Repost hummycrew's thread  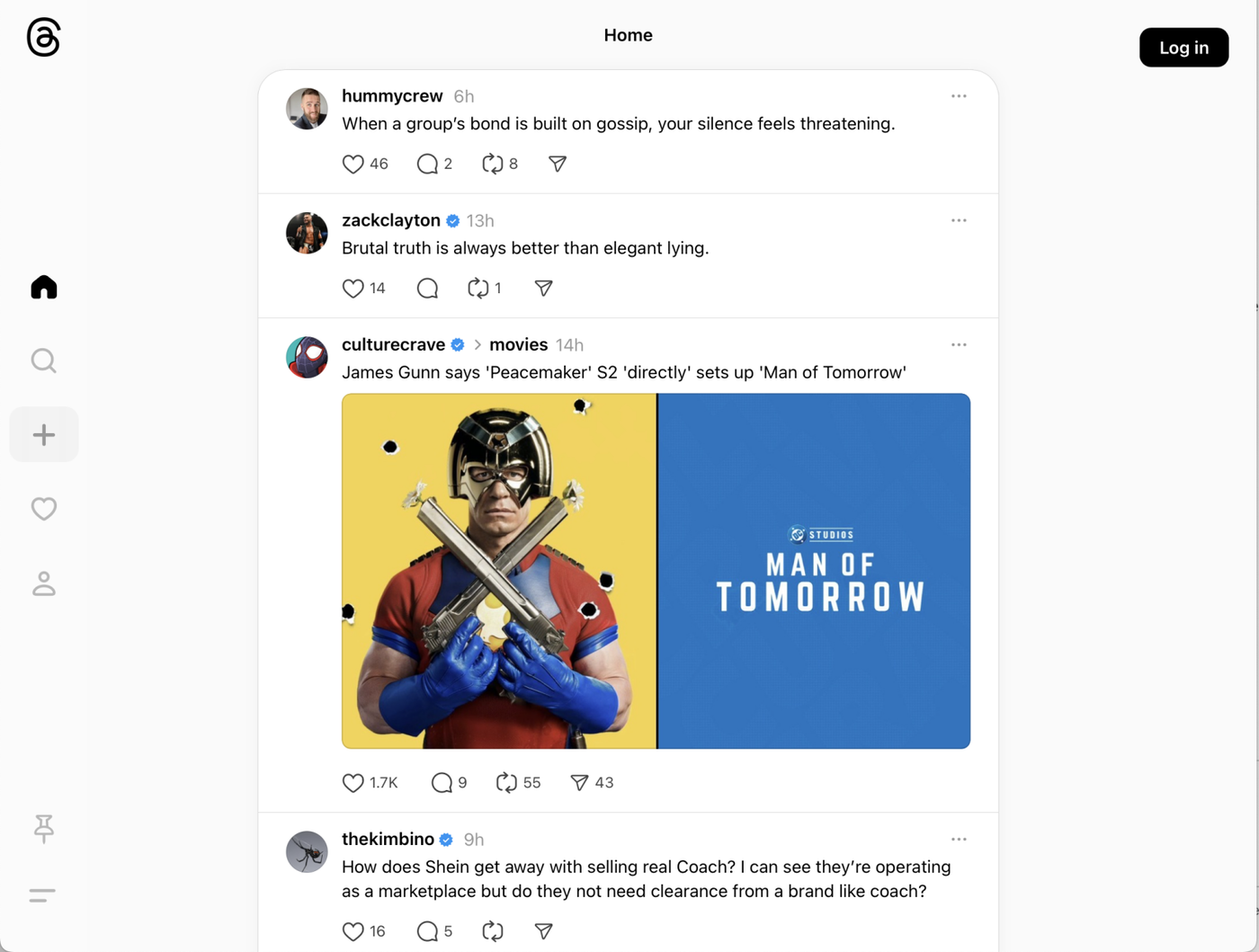[492, 164]
